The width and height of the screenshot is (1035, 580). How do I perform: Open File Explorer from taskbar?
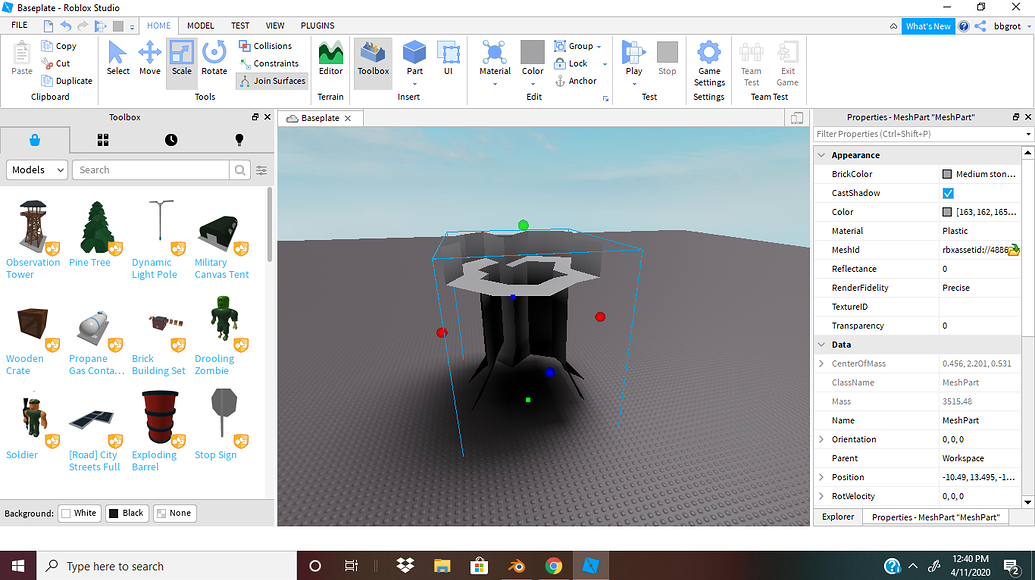click(442, 566)
